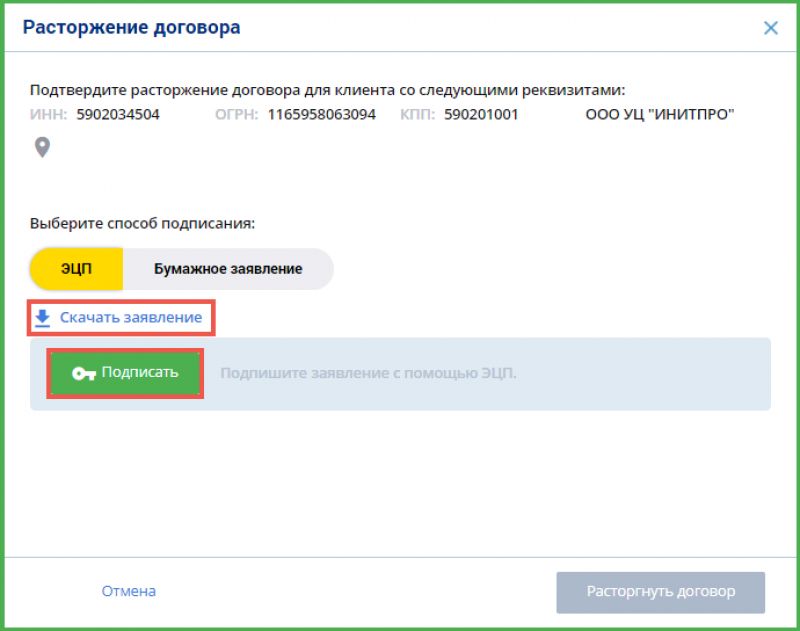Viewport: 800px width, 631px height.
Task: Click Расторгнуть договор button
Action: pyautogui.click(x=661, y=592)
